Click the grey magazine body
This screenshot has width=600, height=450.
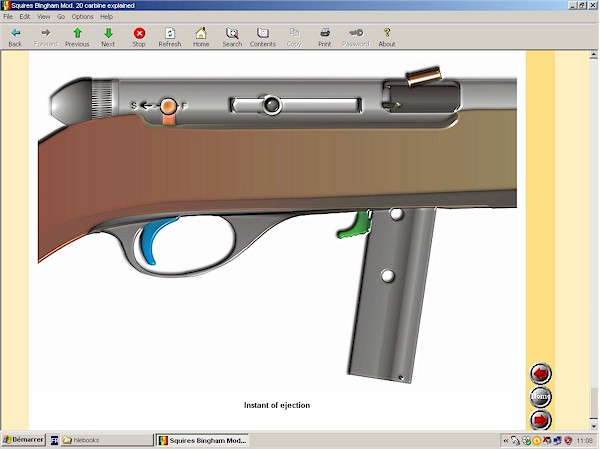tap(392, 297)
